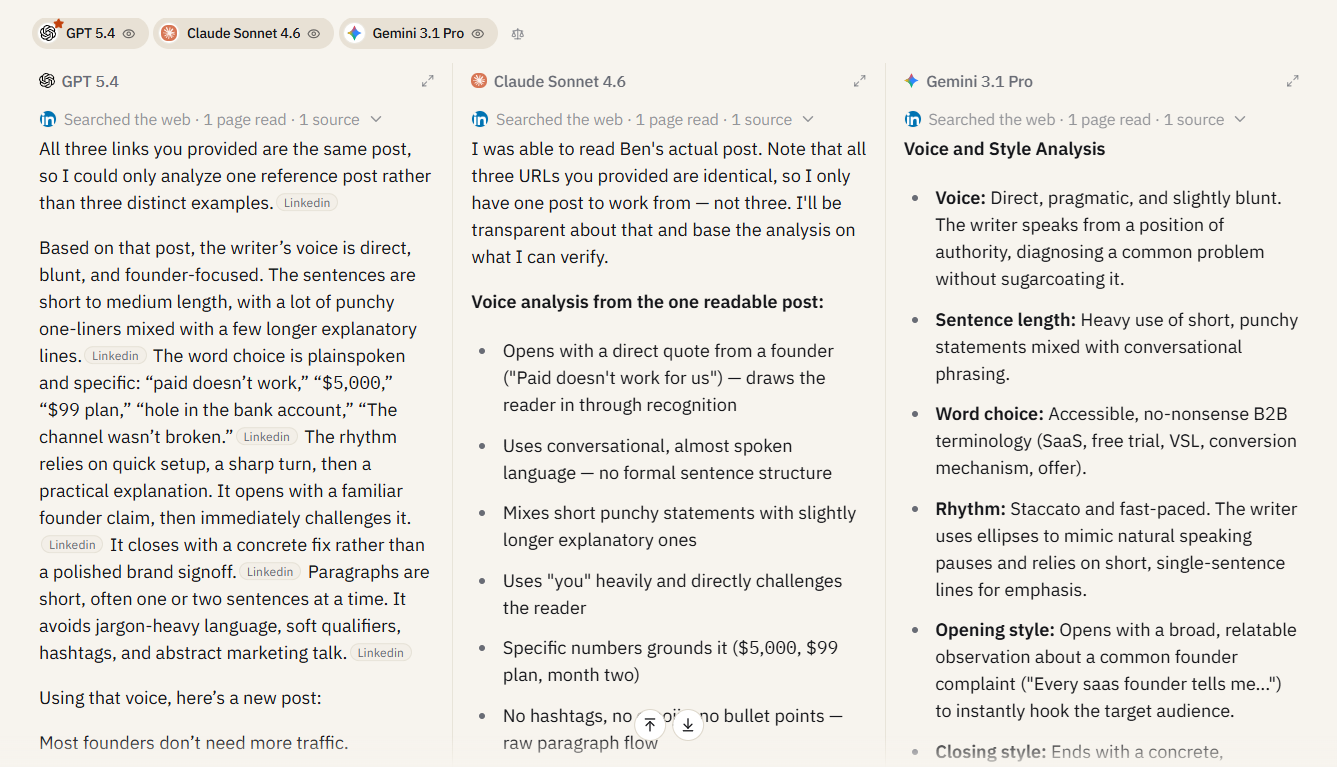Select the GPT 5.4 model chip label
Image resolution: width=1337 pixels, height=767 pixels.
click(x=90, y=33)
